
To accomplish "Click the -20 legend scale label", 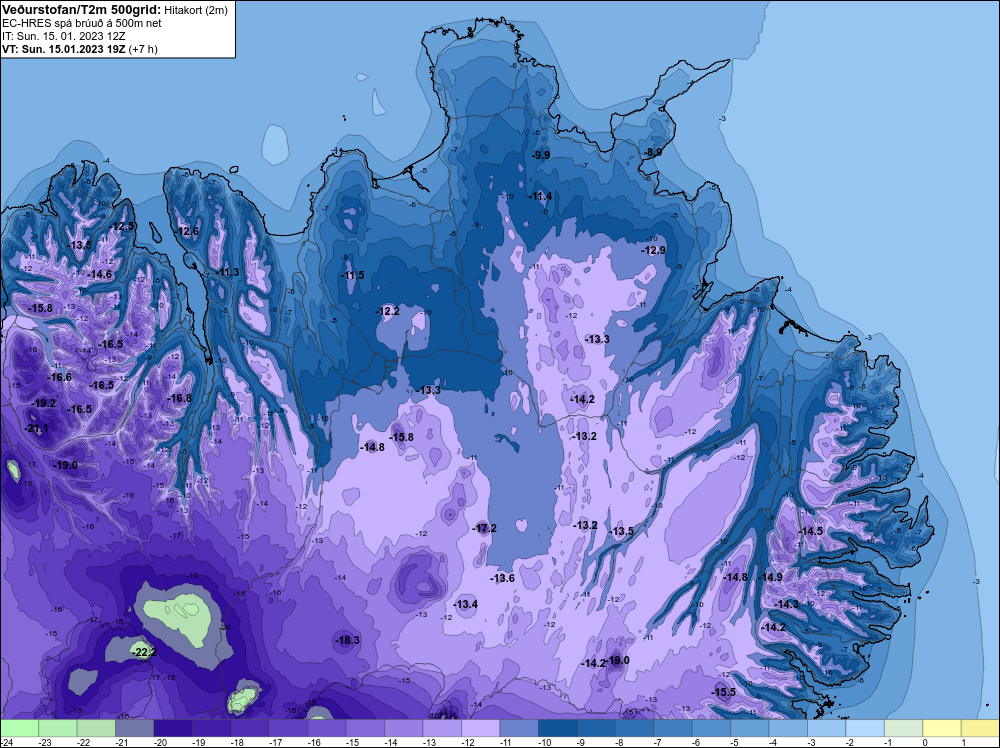I will pyautogui.click(x=160, y=742).
